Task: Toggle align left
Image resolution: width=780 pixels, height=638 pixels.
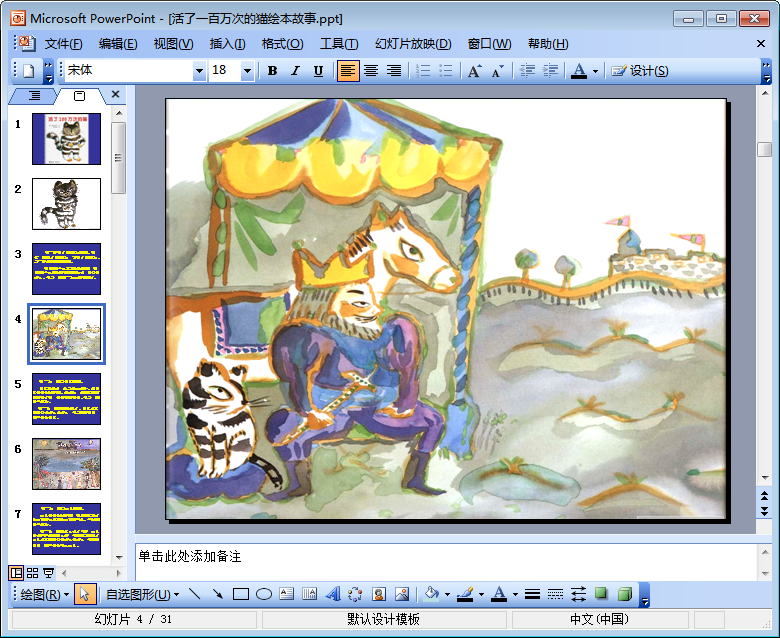Action: click(348, 71)
